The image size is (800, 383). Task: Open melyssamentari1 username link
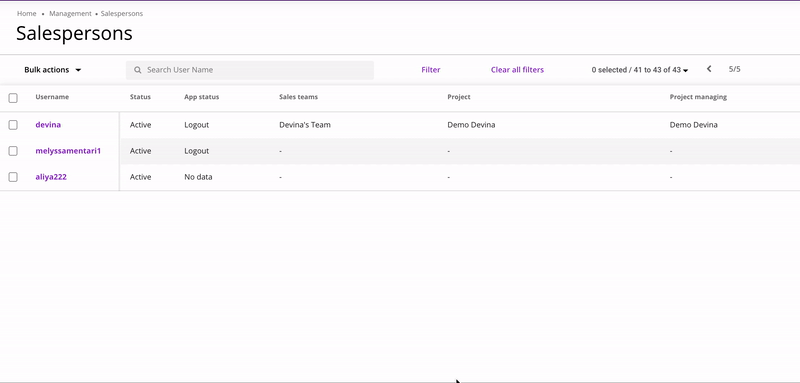tap(68, 151)
